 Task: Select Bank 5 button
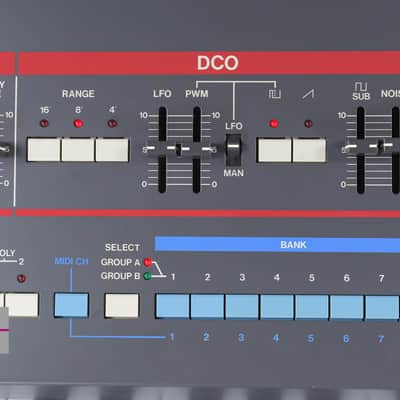[312, 307]
